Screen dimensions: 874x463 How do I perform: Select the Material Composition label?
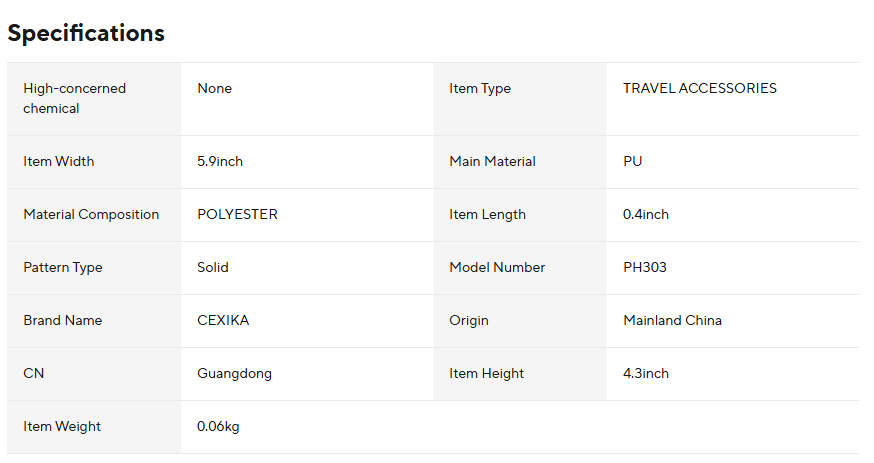pos(91,214)
